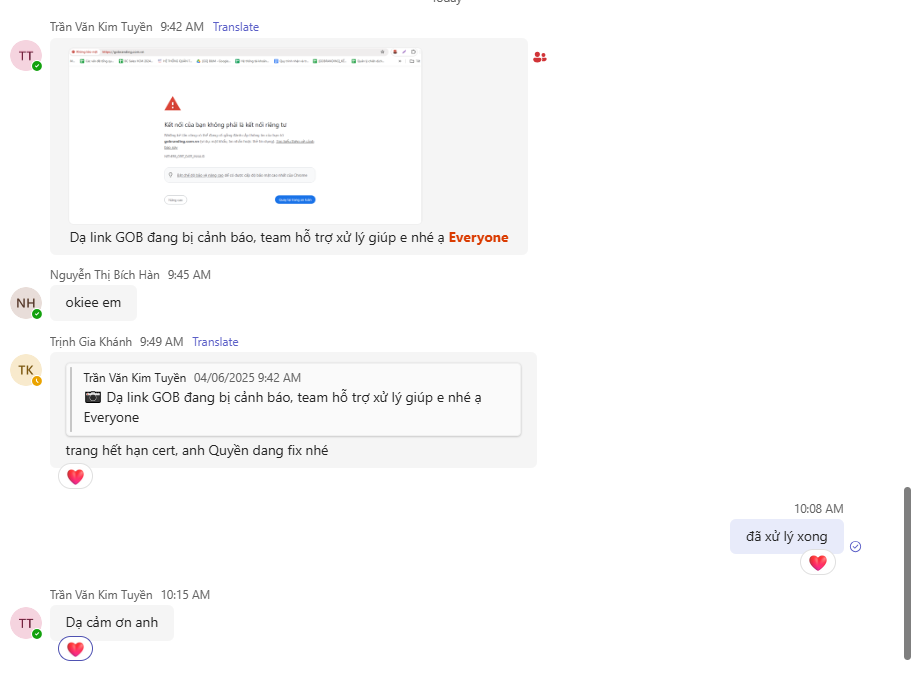Screen dimensions: 914x688
Task: Click Trần Văn Kim Tuyền's avatar at 9:42 AM
Action: (x=26, y=56)
